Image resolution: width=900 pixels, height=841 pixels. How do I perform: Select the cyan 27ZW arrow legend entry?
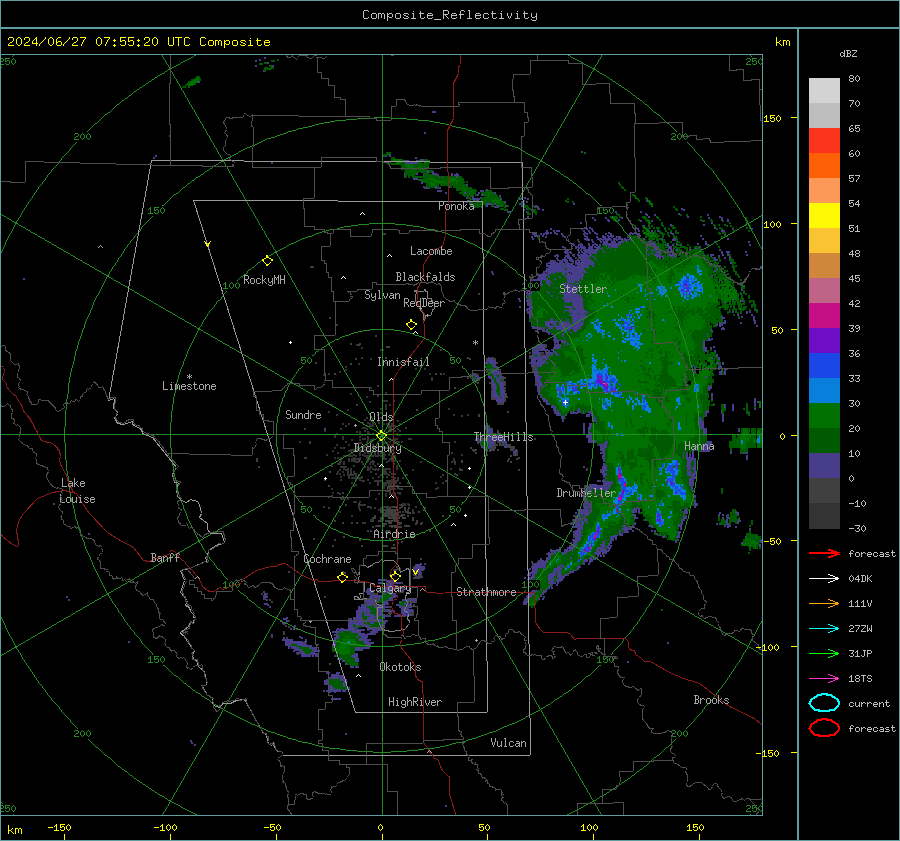click(x=824, y=629)
